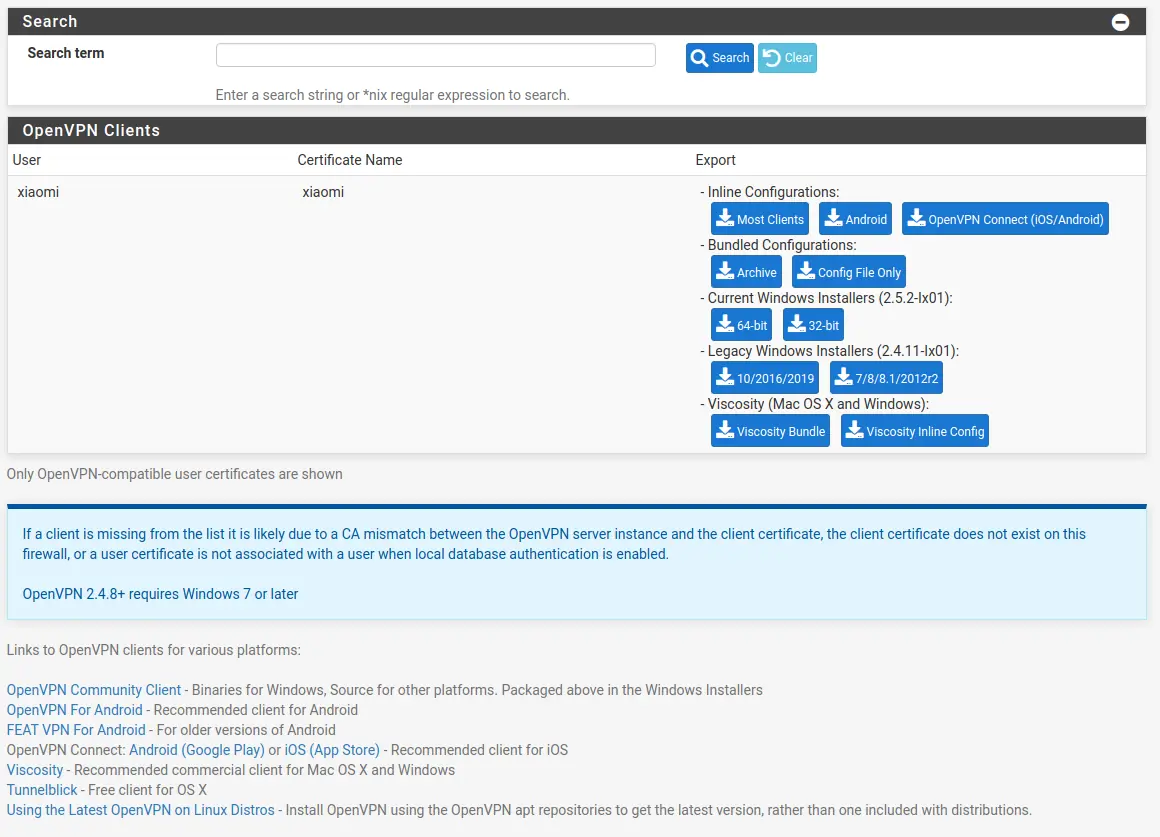Select xiaomi in the Certificate Name column

tap(323, 192)
